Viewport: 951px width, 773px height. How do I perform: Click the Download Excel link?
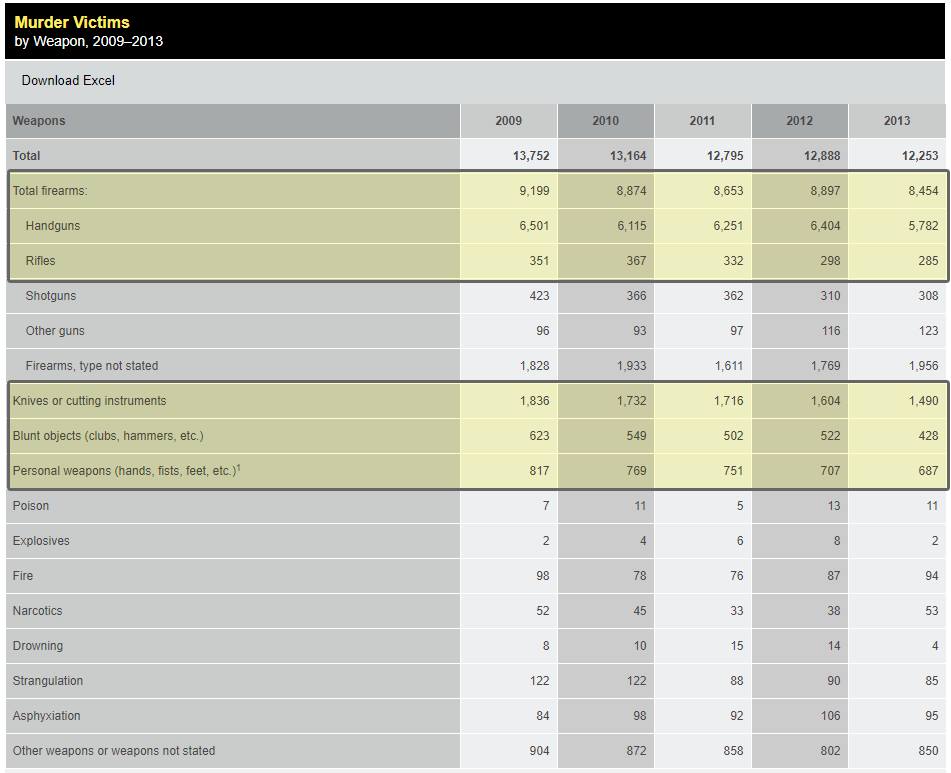click(x=68, y=80)
